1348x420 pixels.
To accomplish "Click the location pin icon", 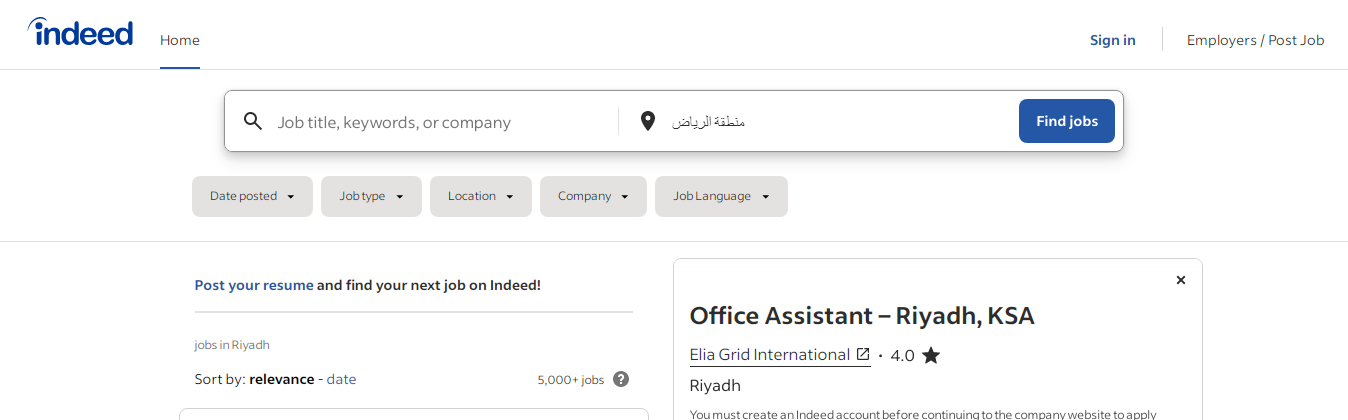I will click(647, 121).
